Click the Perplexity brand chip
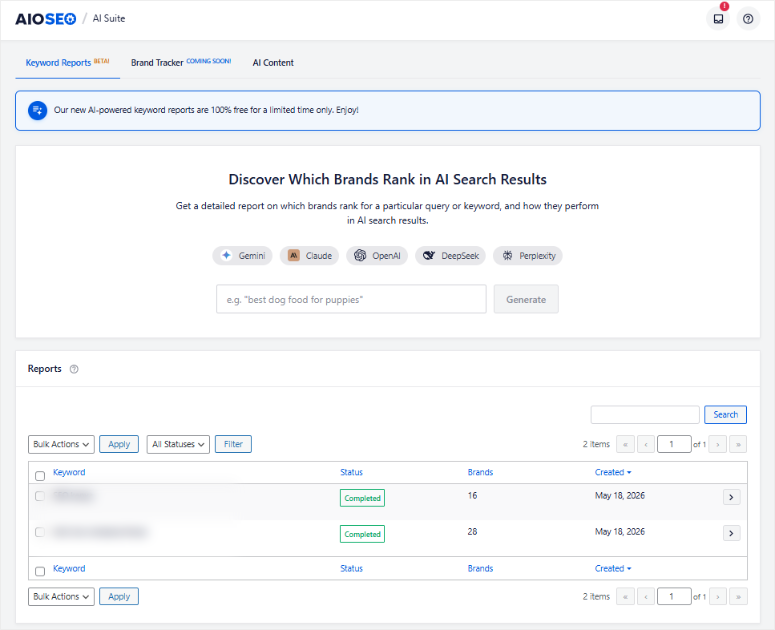Viewport: 775px width, 630px height. coord(528,255)
